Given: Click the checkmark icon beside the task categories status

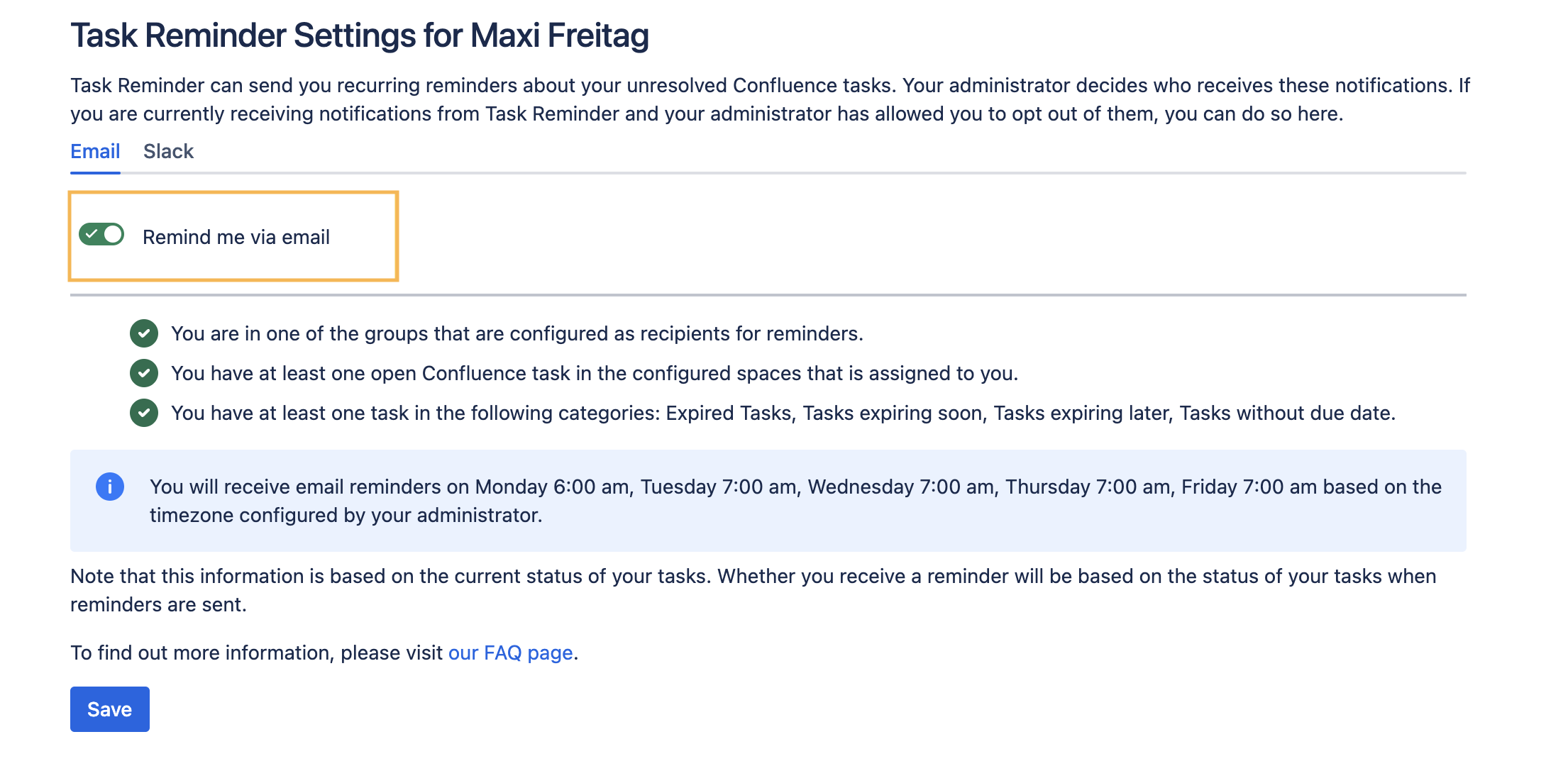Looking at the screenshot, I should (145, 413).
